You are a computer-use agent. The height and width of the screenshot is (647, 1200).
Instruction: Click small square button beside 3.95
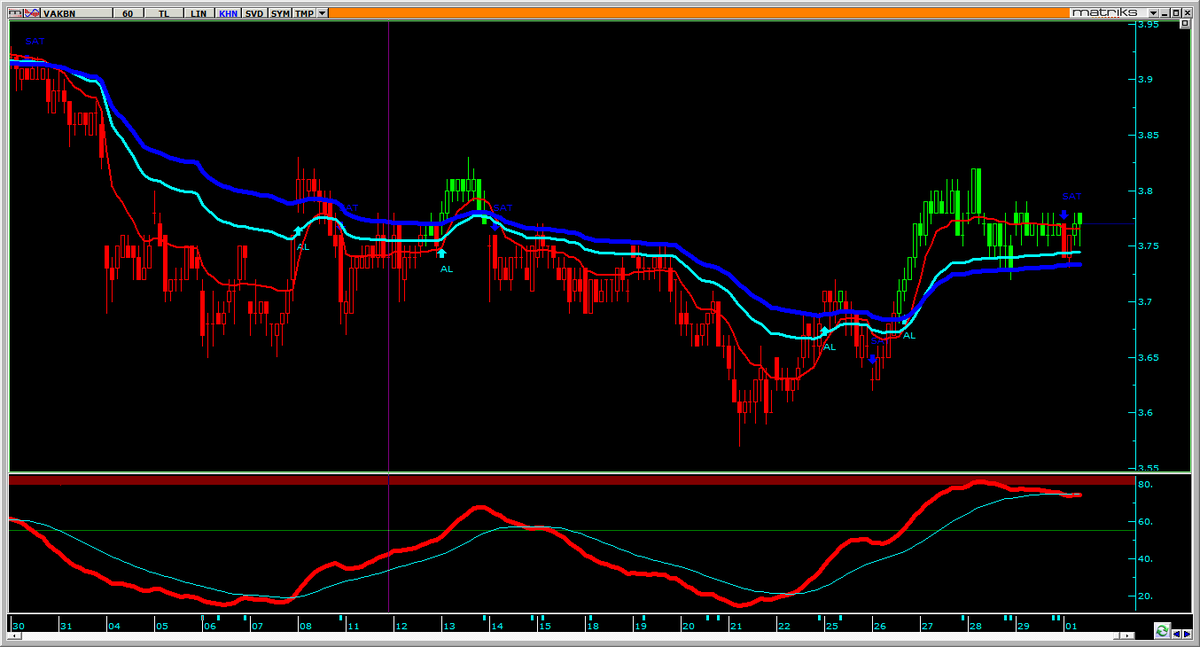(x=1185, y=23)
